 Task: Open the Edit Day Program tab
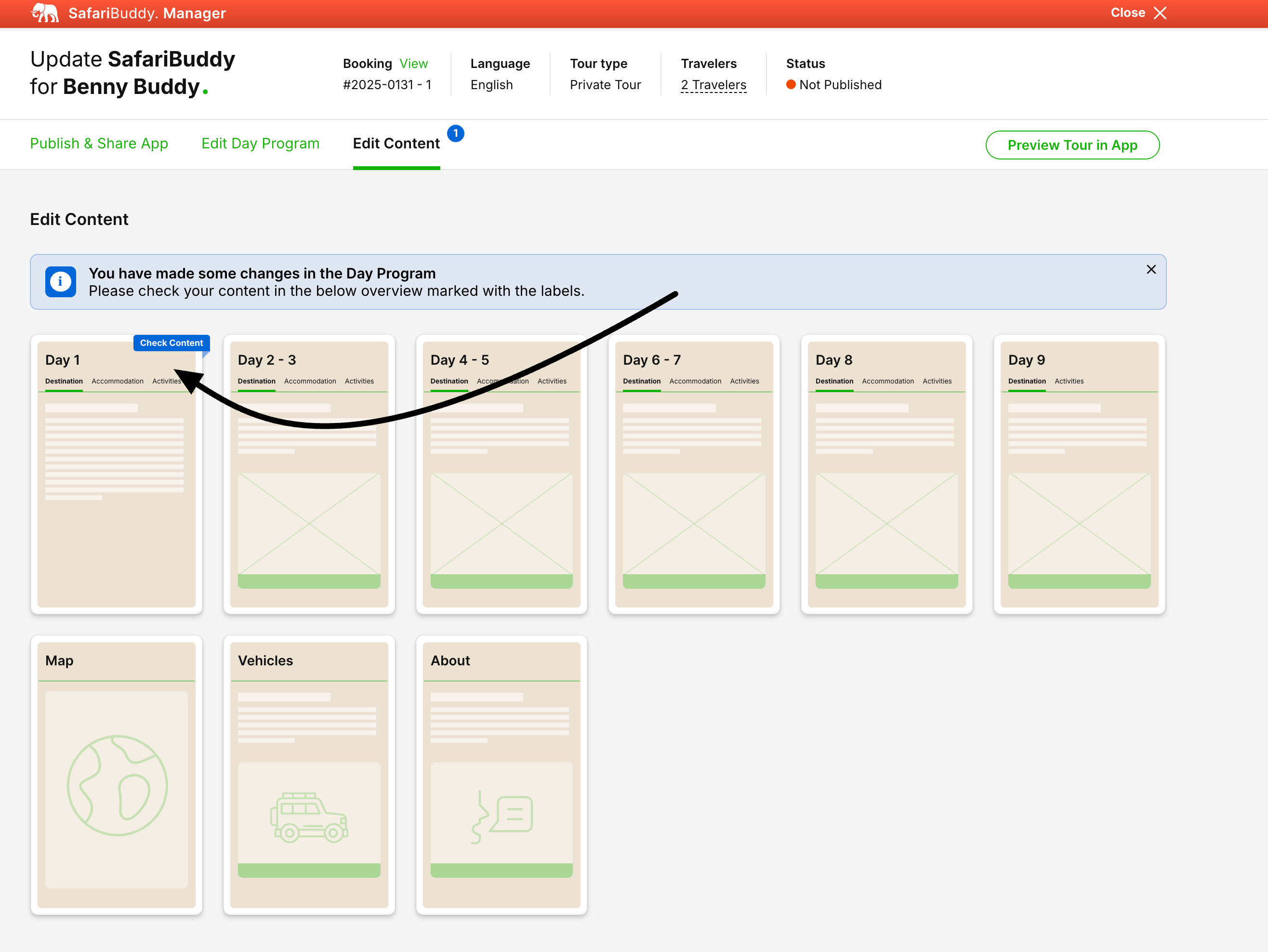[260, 143]
